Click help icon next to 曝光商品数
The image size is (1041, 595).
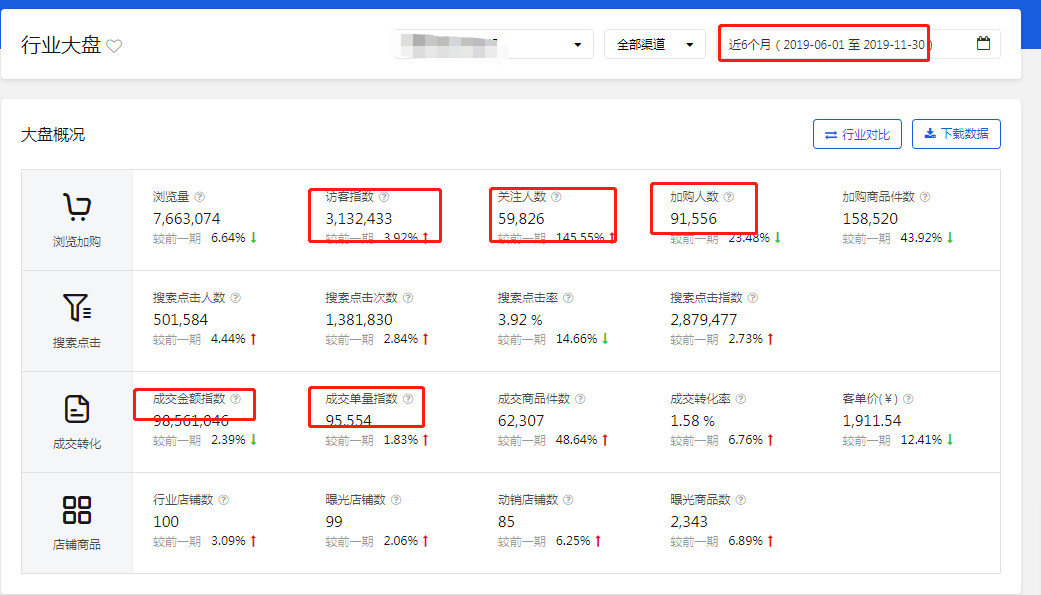(740, 501)
